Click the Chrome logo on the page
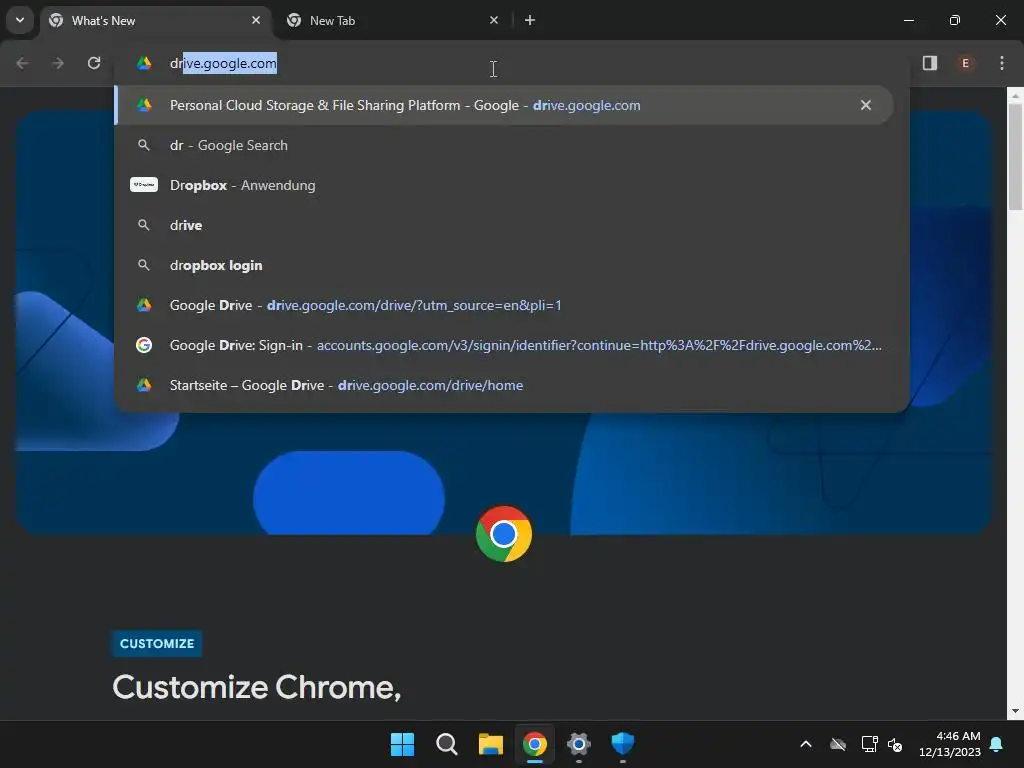 (x=504, y=534)
